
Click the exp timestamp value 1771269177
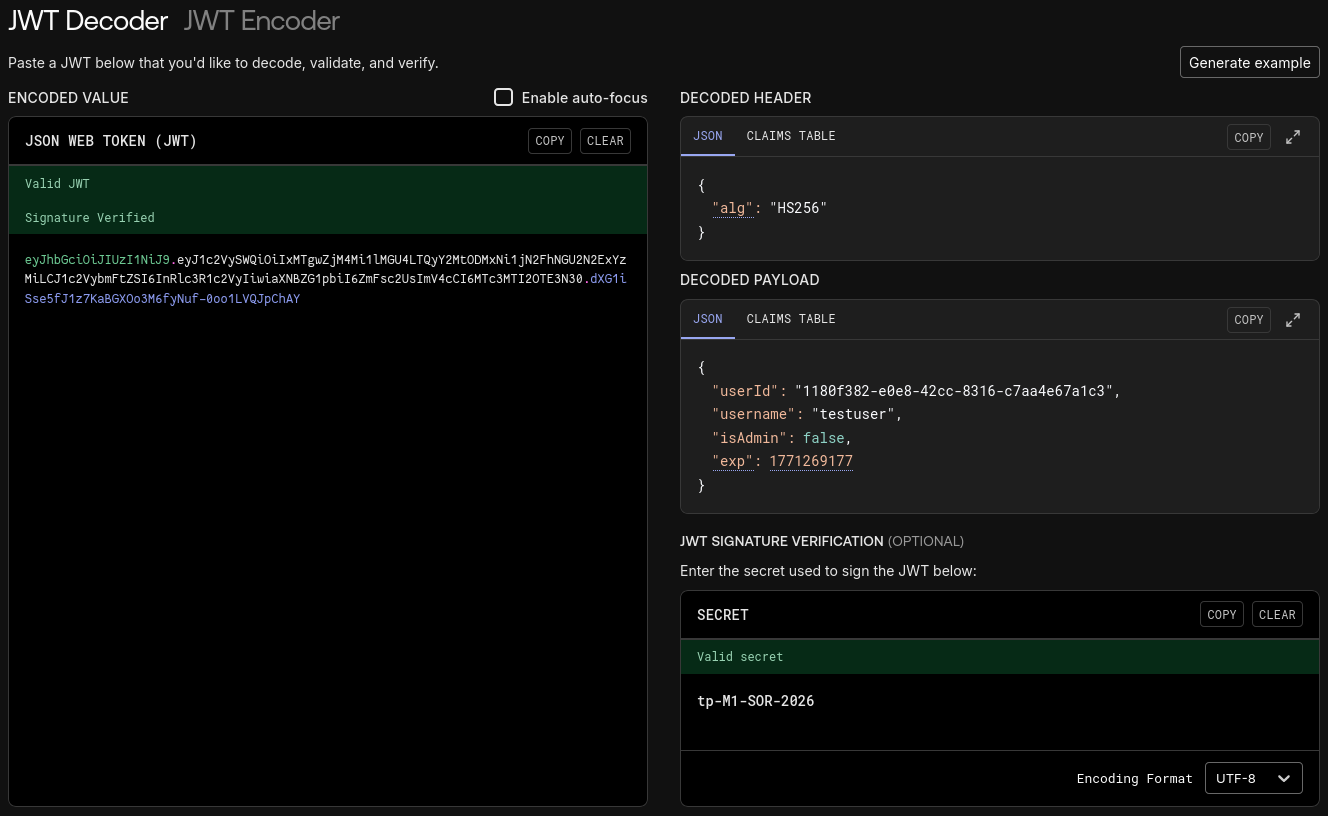(810, 461)
